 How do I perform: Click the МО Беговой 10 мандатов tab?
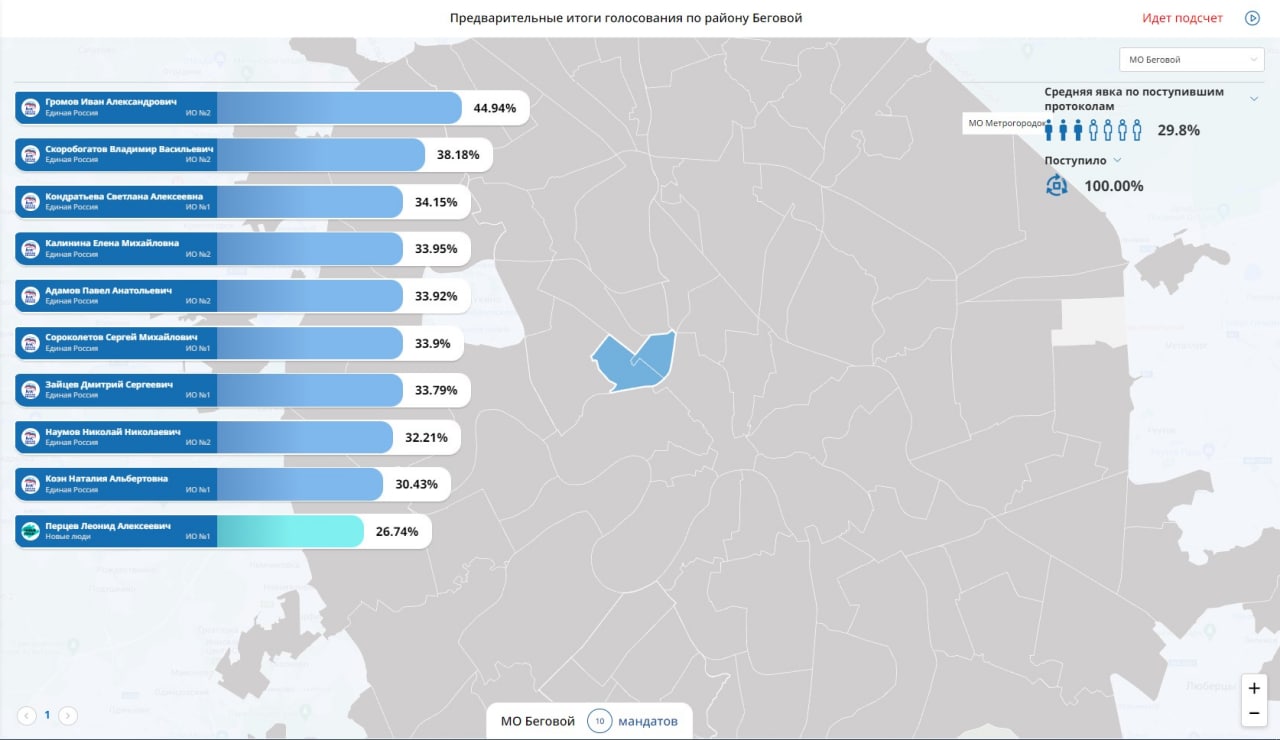point(589,721)
